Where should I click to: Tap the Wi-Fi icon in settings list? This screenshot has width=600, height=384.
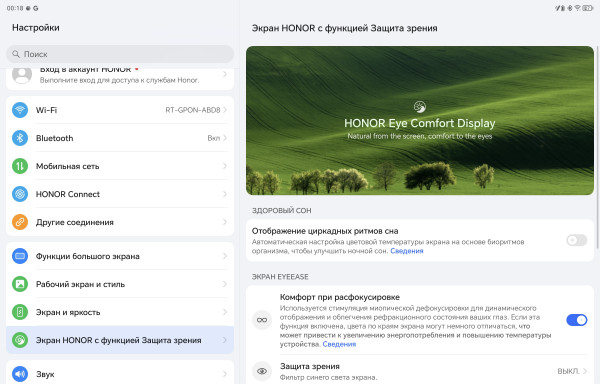(20, 110)
